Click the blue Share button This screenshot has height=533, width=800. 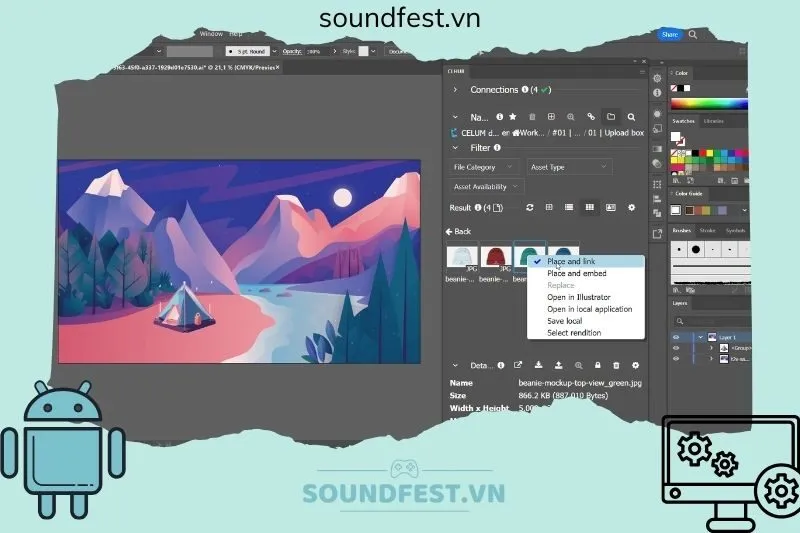coord(669,34)
